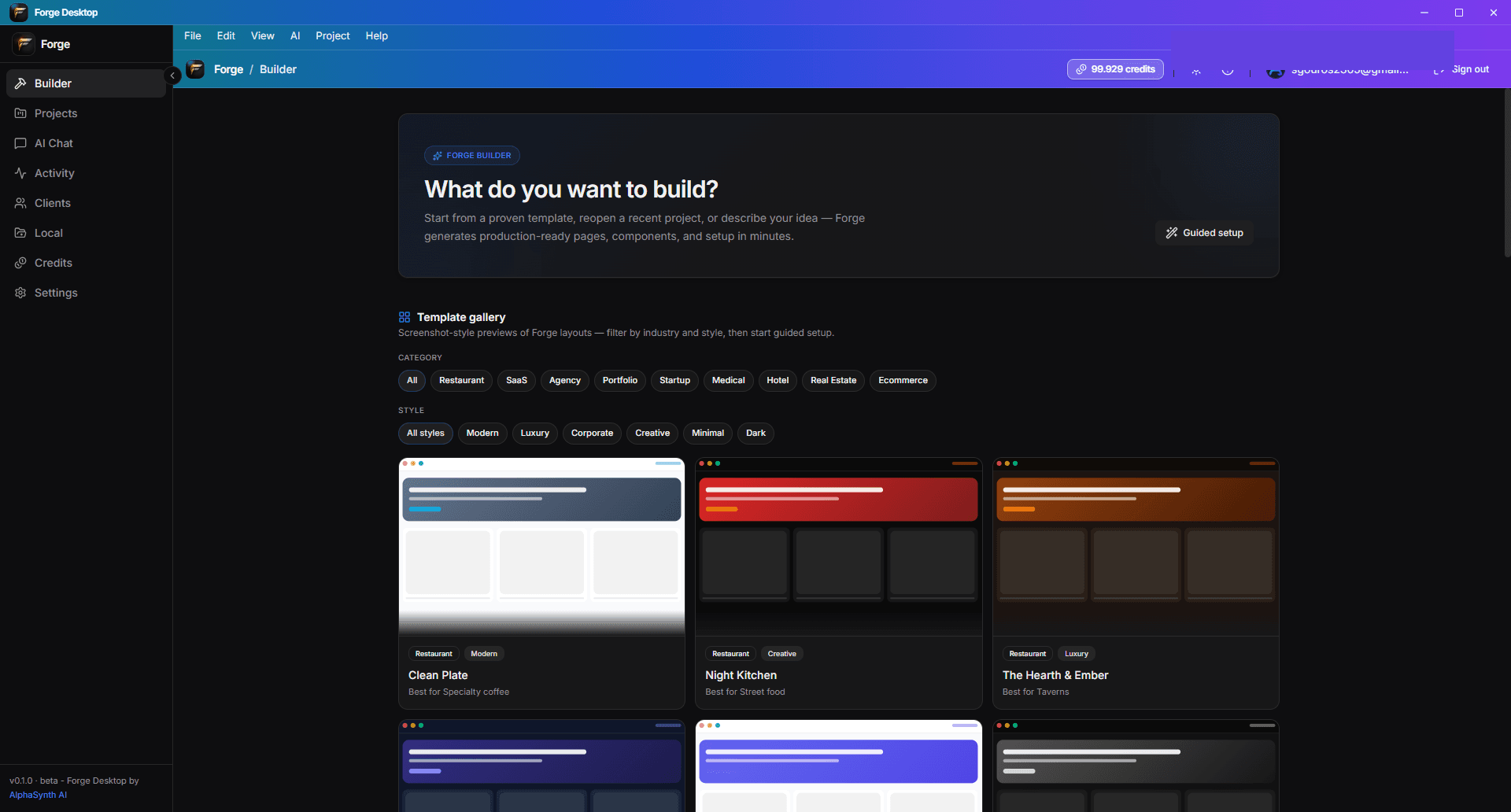Open the Clean Plate template preview
The width and height of the screenshot is (1511, 812).
pos(541,547)
